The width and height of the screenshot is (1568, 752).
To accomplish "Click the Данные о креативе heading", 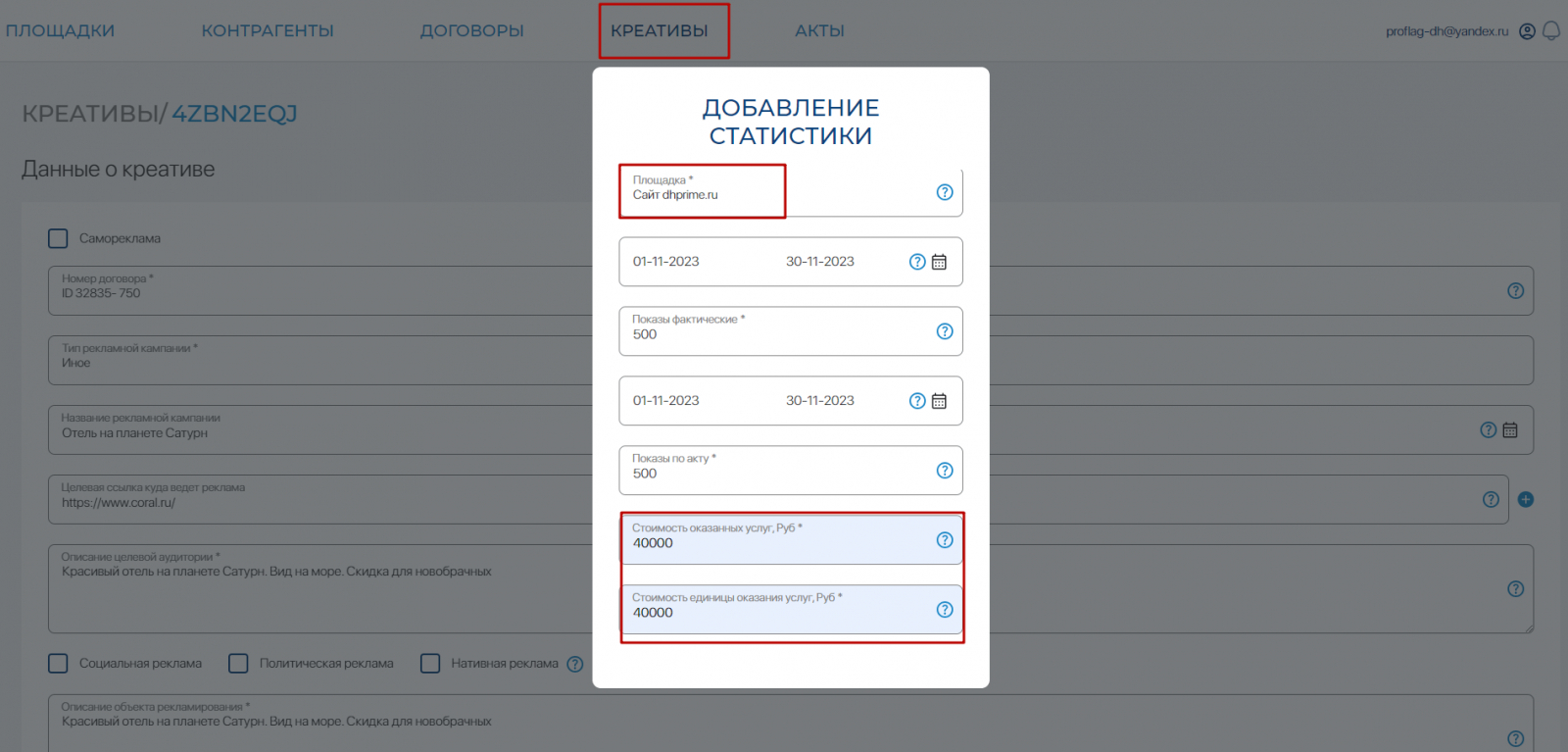I will click(x=119, y=170).
